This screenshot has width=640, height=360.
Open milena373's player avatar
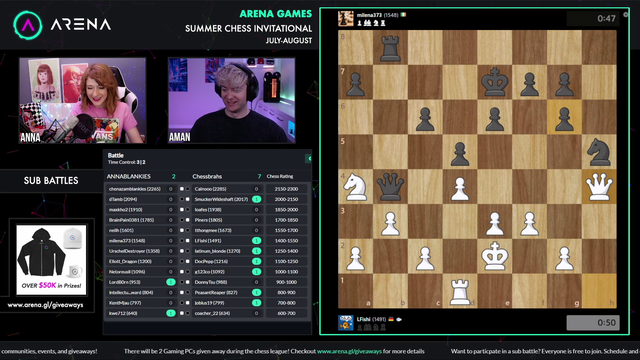345,18
